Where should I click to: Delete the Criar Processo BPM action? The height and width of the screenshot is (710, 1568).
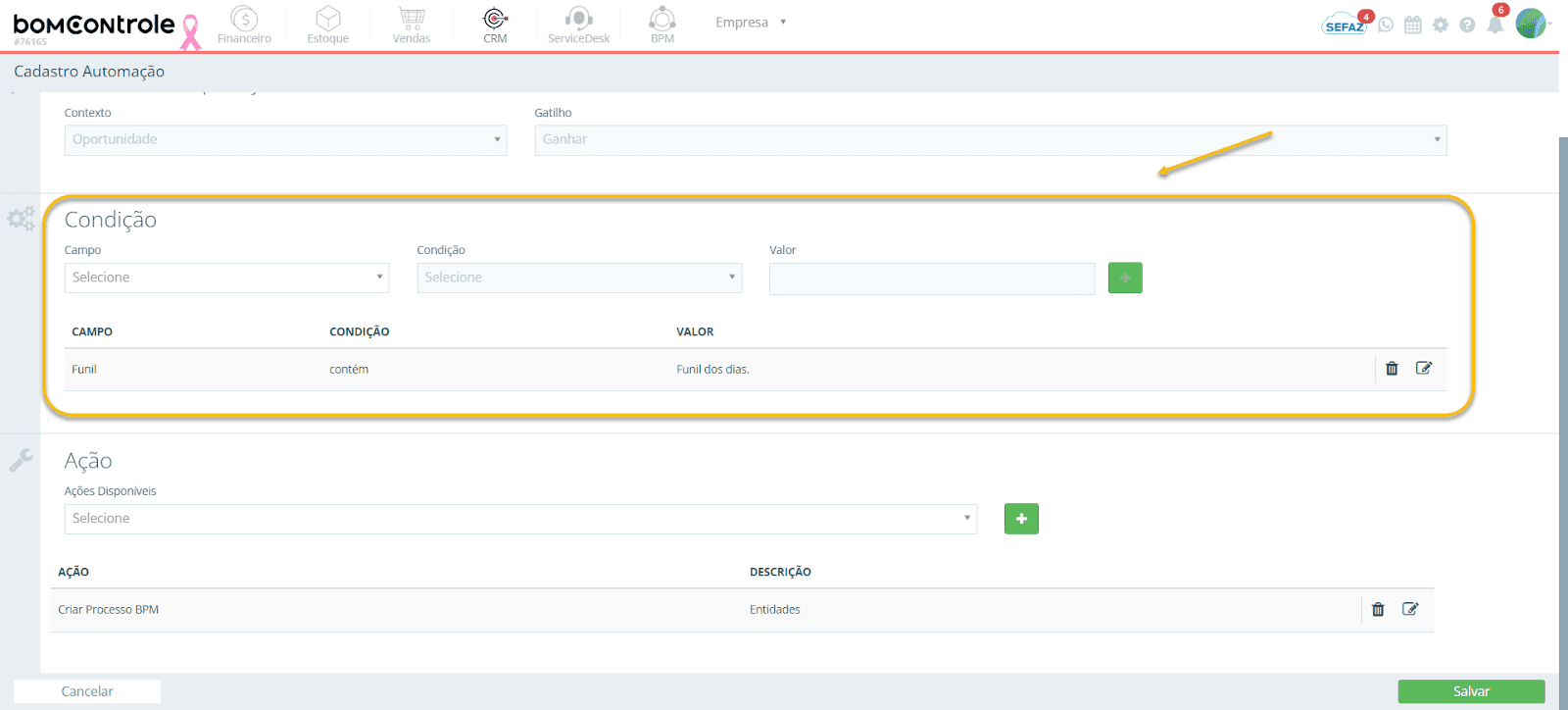(1378, 609)
